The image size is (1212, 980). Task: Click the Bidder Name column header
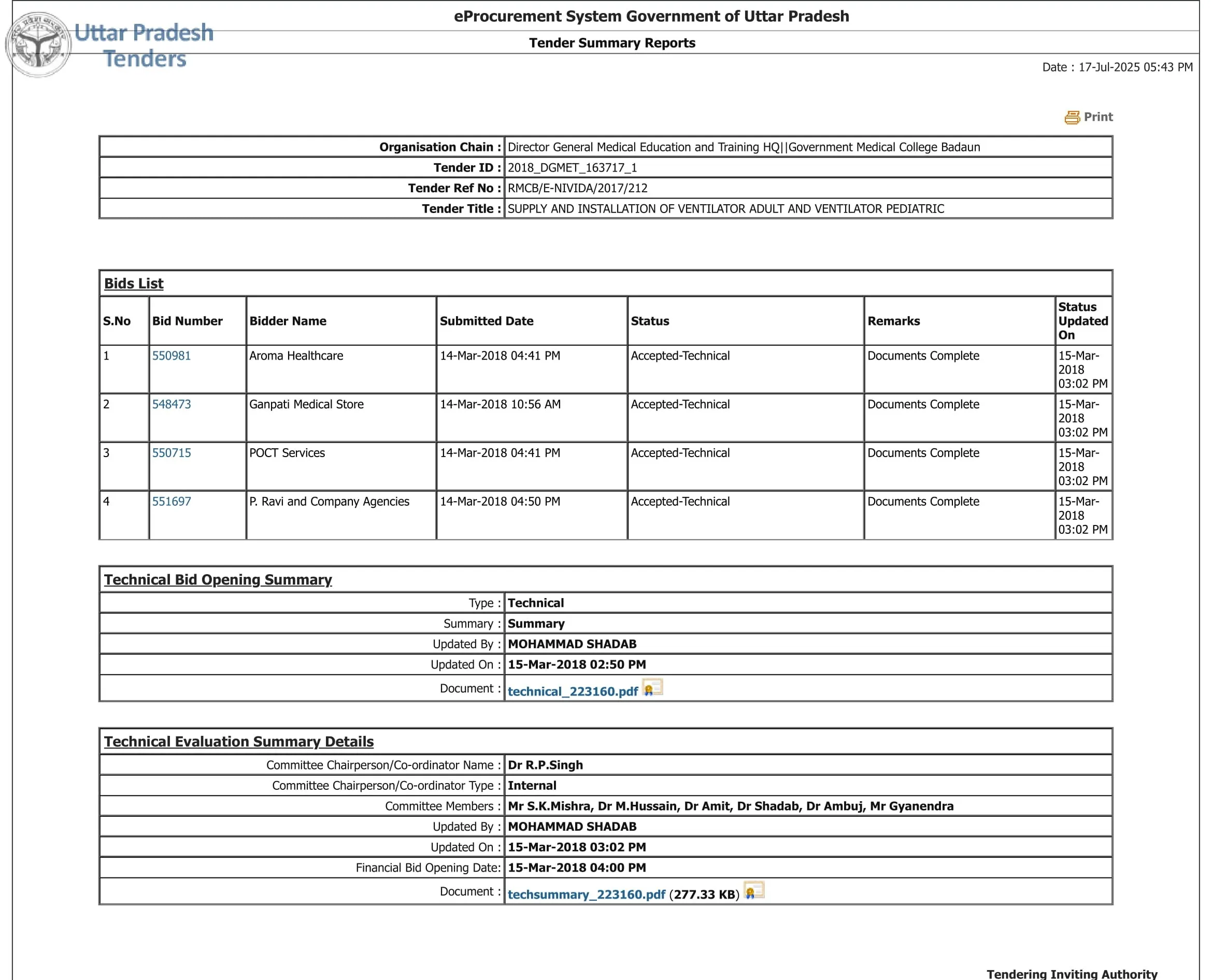(288, 321)
